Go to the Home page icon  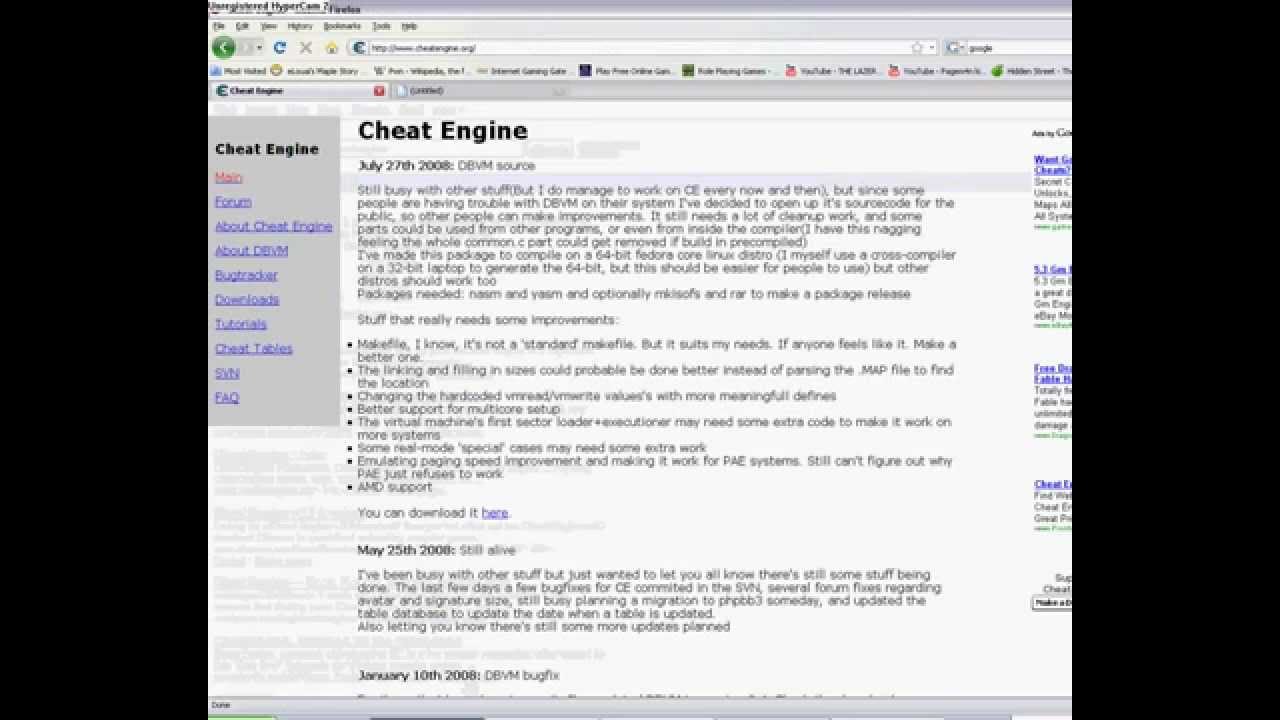[x=332, y=47]
